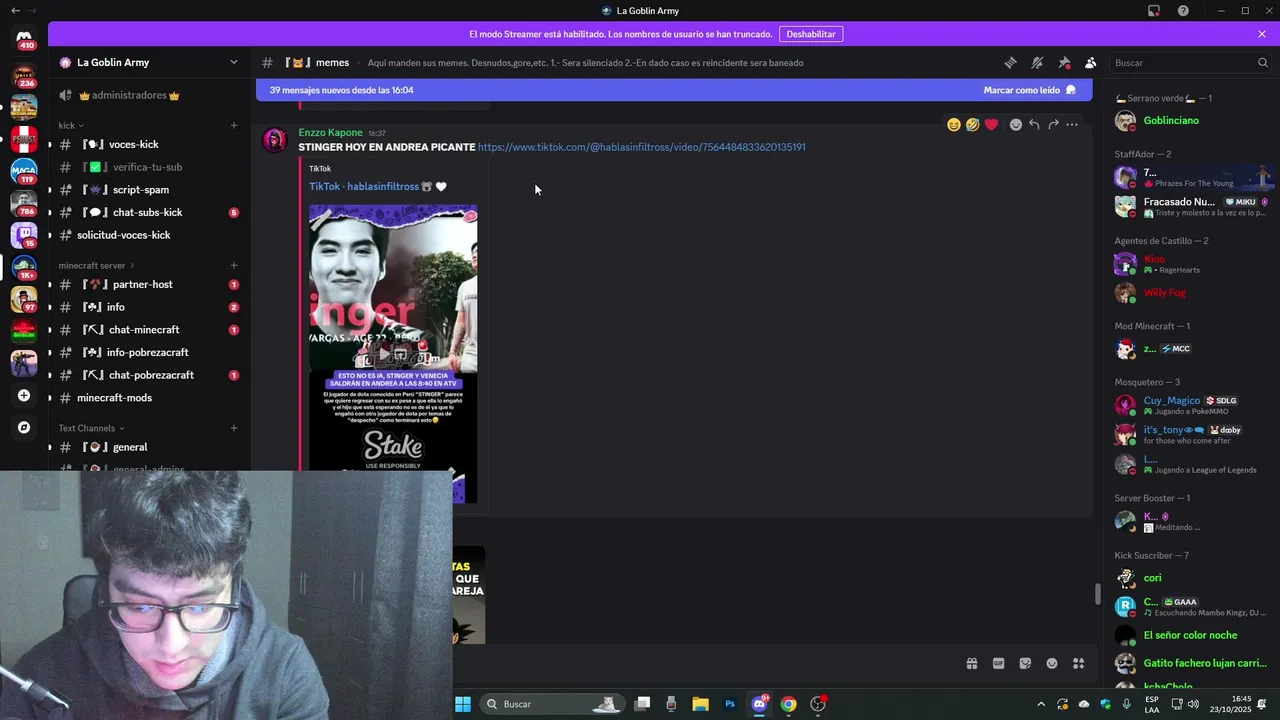Open Discord help icon in title bar

(1183, 11)
